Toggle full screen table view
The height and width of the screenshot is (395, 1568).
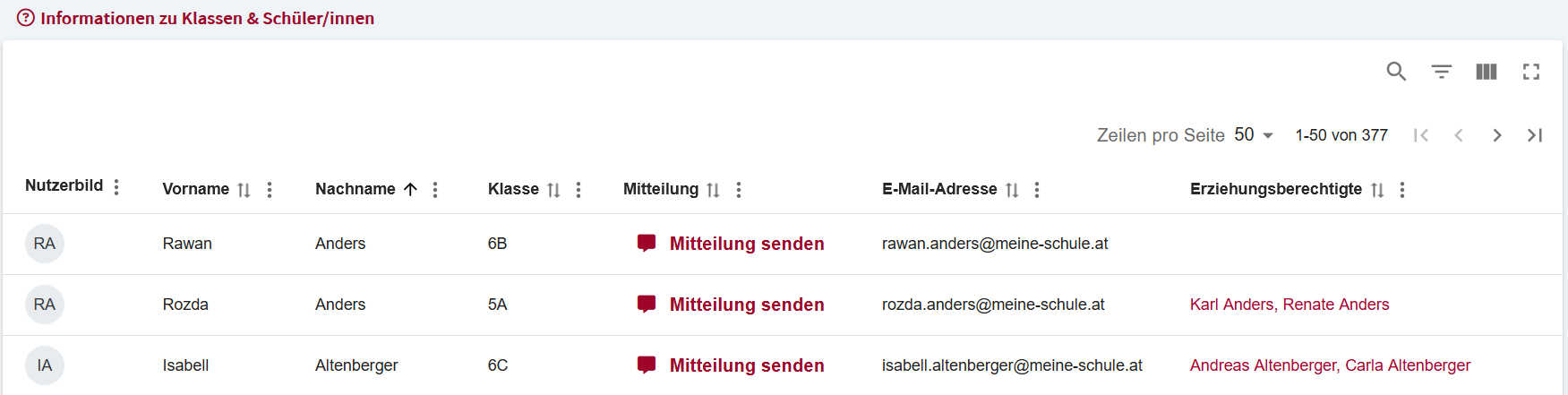pos(1531,72)
